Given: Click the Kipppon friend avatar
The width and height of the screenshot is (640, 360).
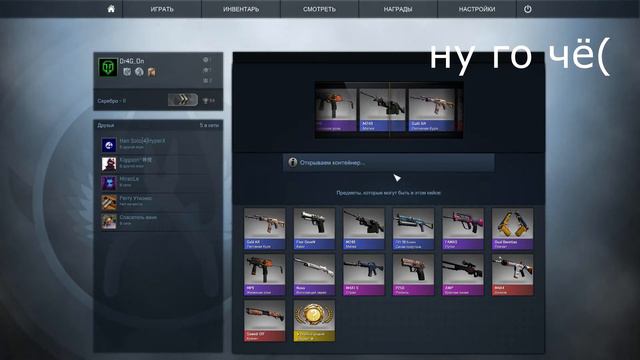Looking at the screenshot, I should (109, 164).
